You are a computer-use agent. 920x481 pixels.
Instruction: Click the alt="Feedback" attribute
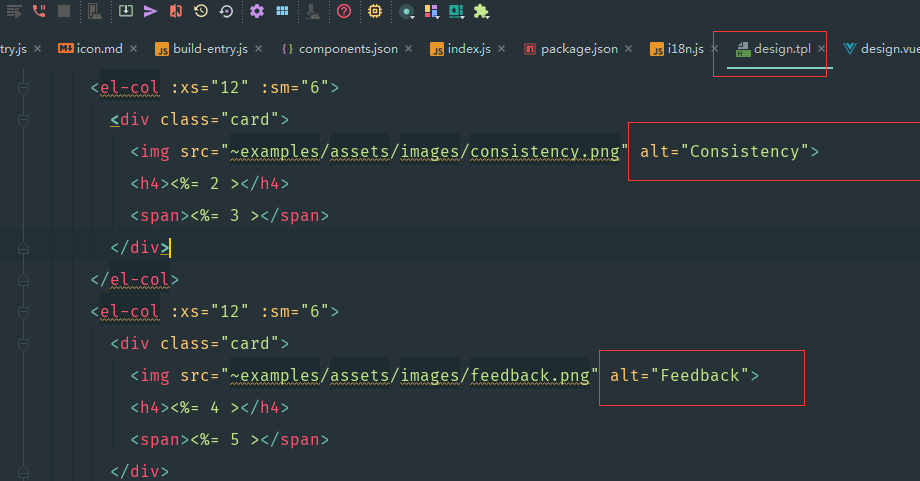point(679,376)
